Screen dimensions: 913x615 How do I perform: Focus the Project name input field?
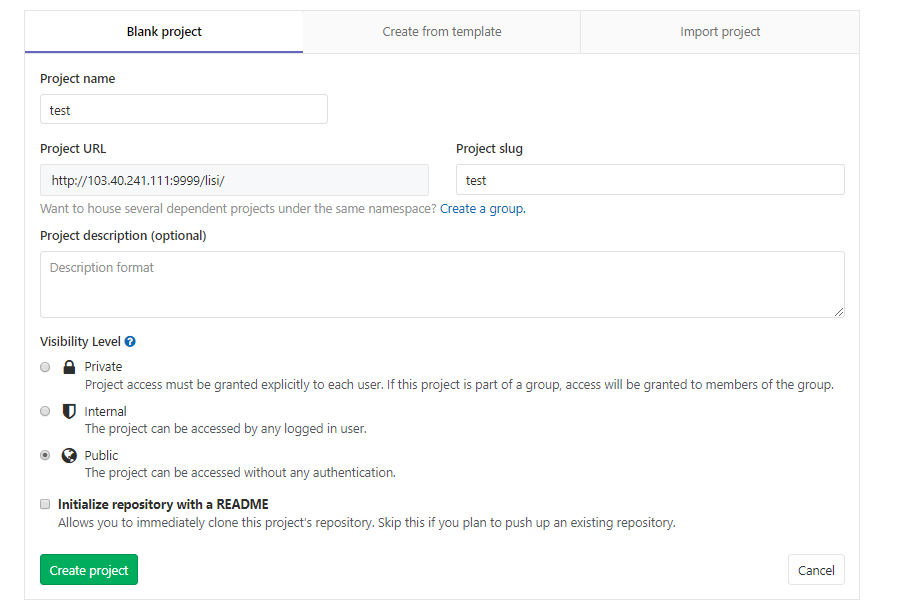tap(184, 109)
